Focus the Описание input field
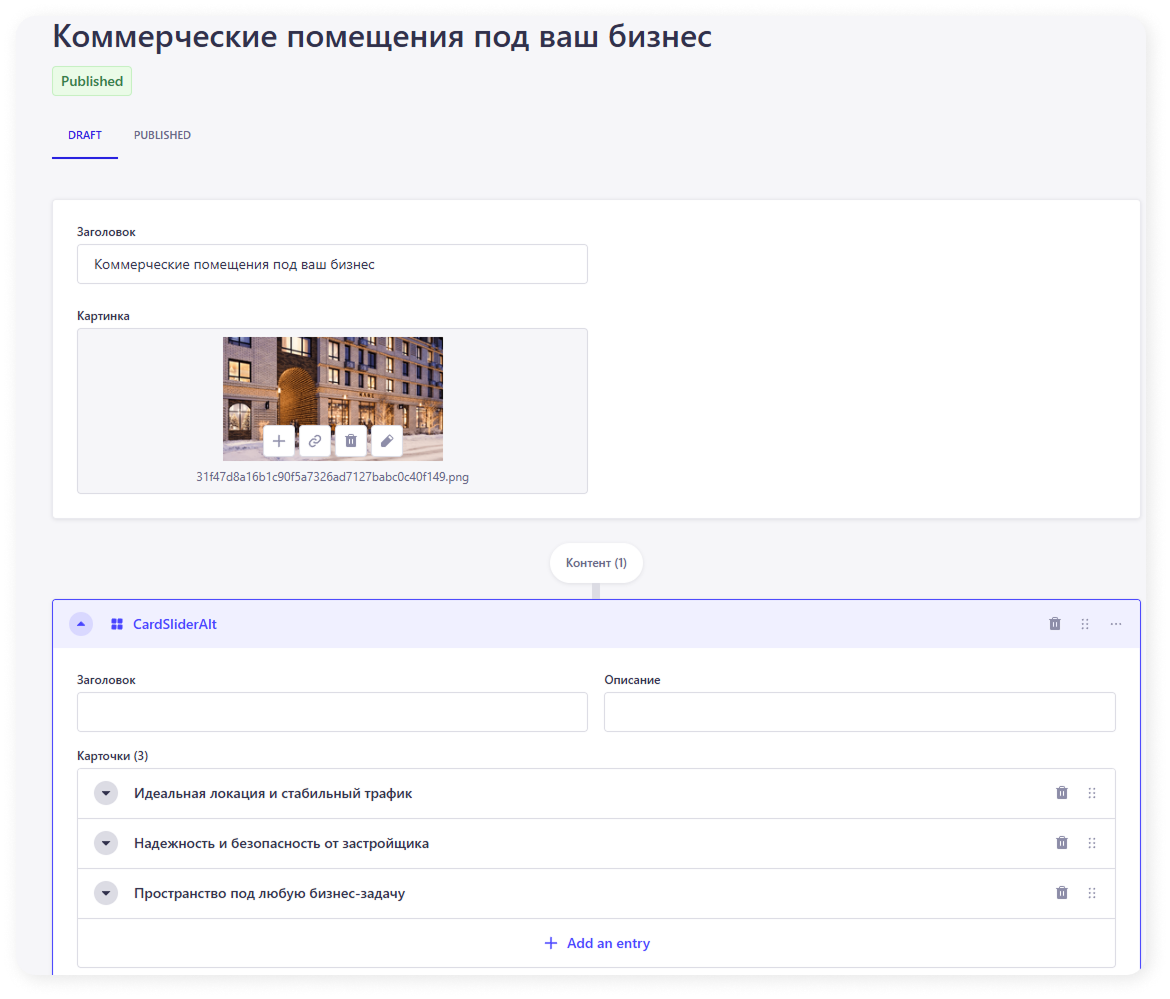This screenshot has height=999, width=1170. 859,712
